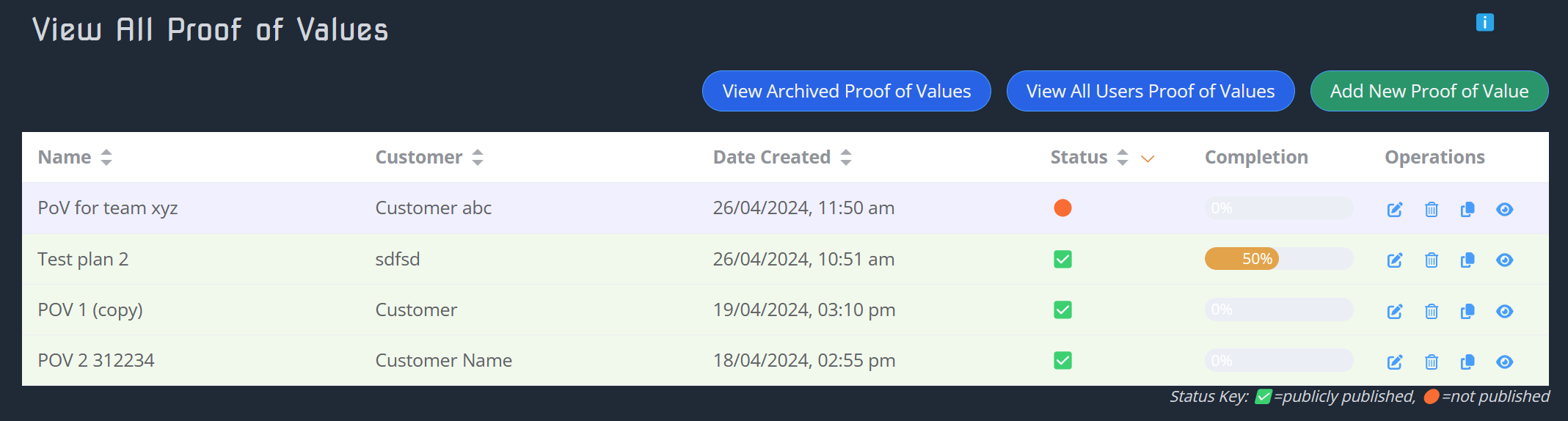Expand the Status filter chevron
The width and height of the screenshot is (1568, 421).
[x=1148, y=158]
